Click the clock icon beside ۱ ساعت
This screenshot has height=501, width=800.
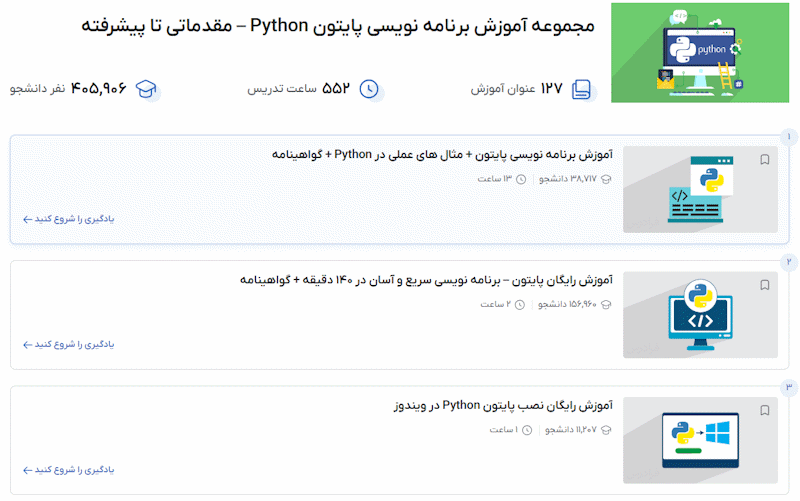click(x=527, y=430)
